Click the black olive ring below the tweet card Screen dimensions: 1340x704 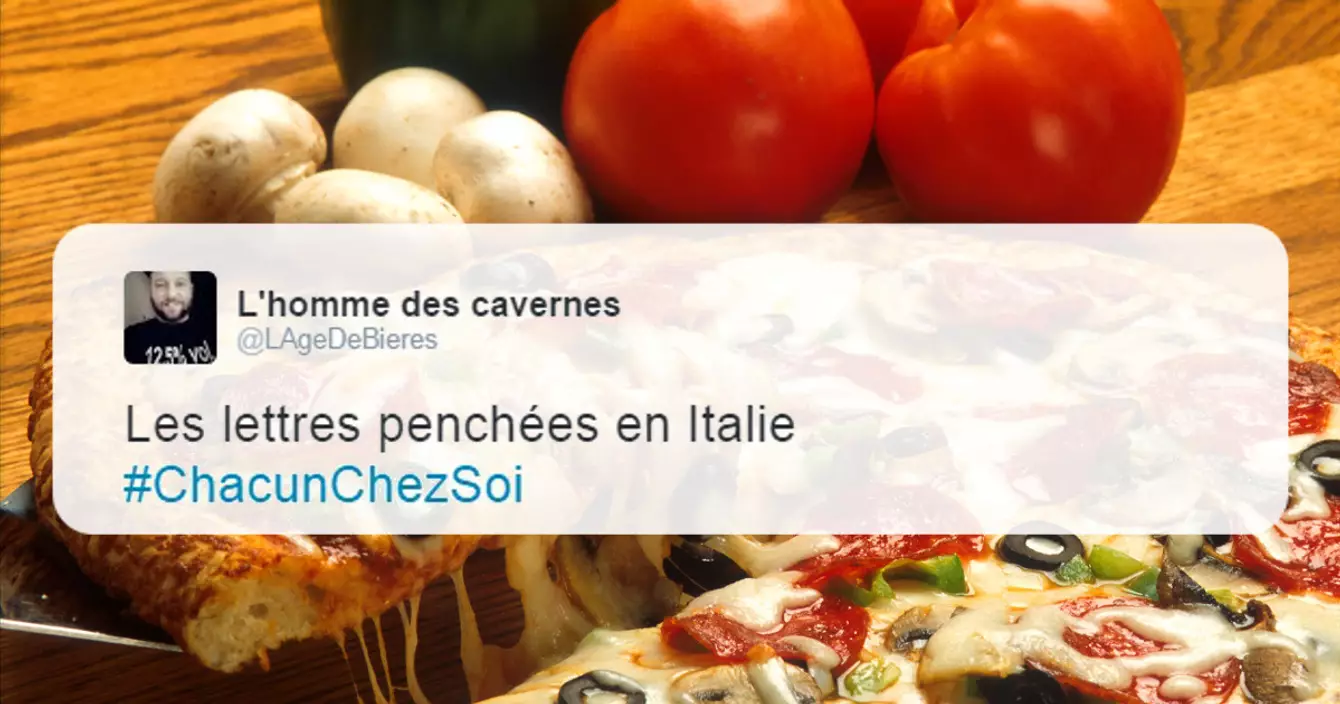point(1042,548)
